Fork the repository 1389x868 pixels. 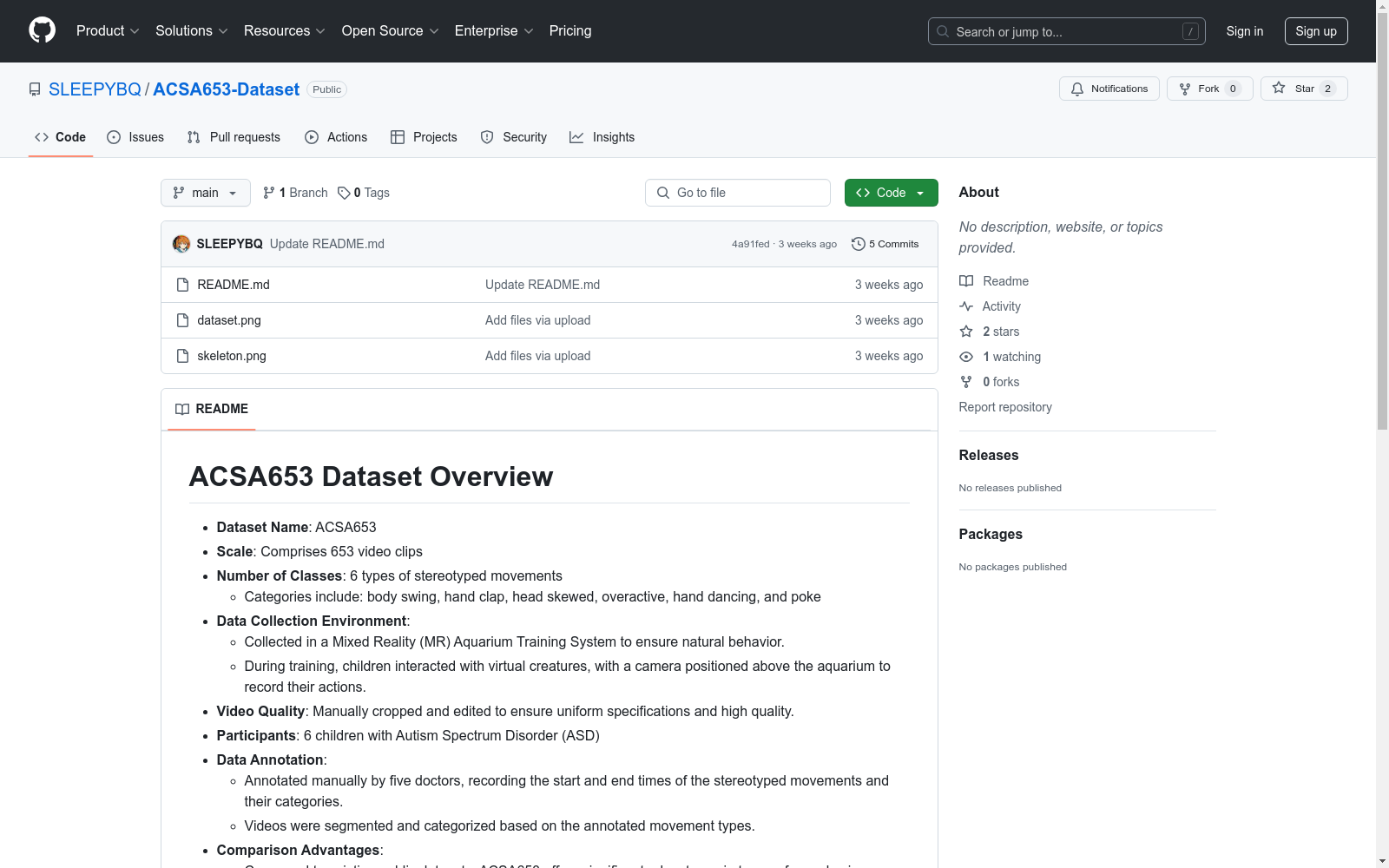click(1209, 89)
